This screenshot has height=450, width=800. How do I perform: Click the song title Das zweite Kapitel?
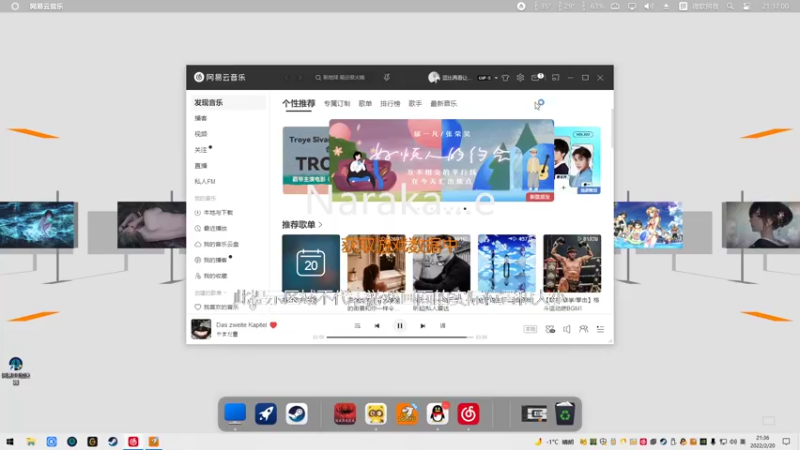click(x=241, y=325)
